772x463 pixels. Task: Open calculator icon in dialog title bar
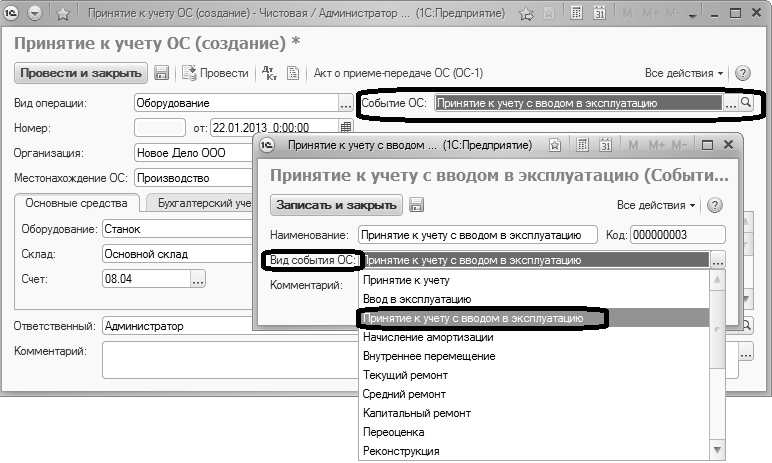point(582,145)
